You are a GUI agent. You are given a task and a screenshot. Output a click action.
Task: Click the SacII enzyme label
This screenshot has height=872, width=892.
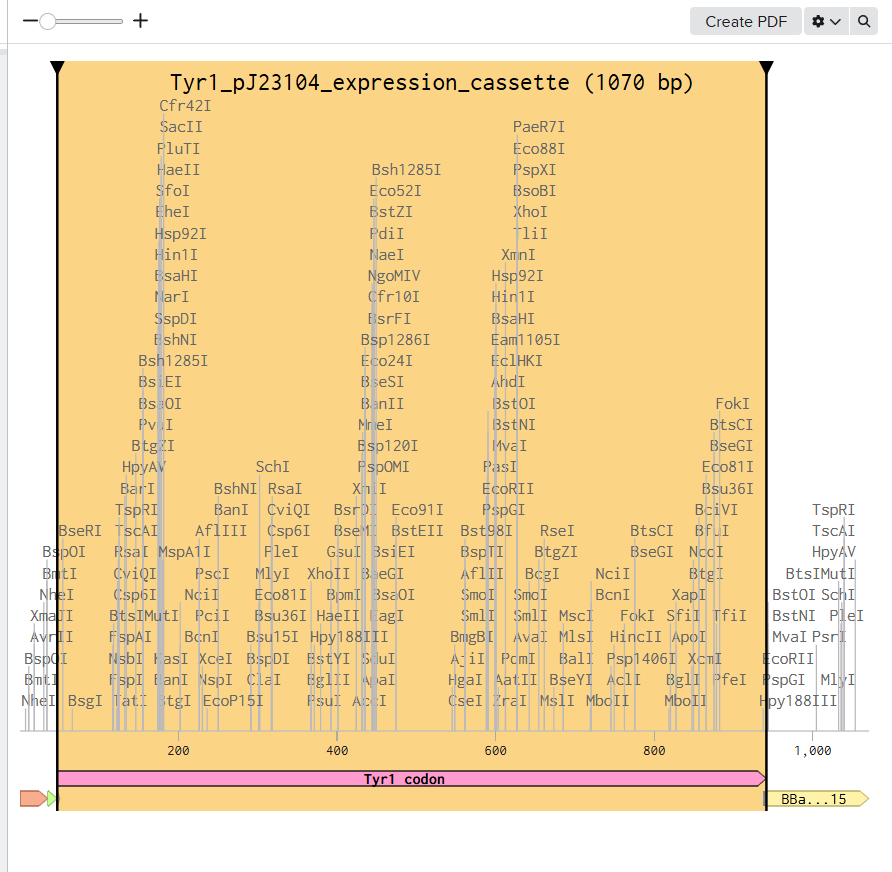(181, 127)
